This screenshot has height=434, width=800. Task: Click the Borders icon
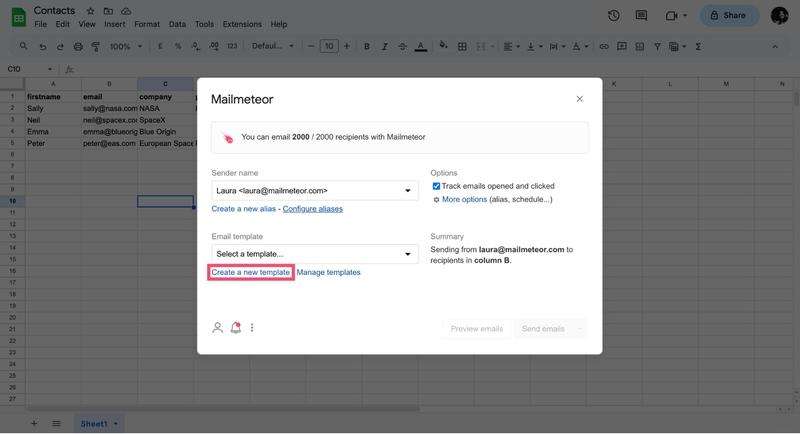tap(462, 46)
